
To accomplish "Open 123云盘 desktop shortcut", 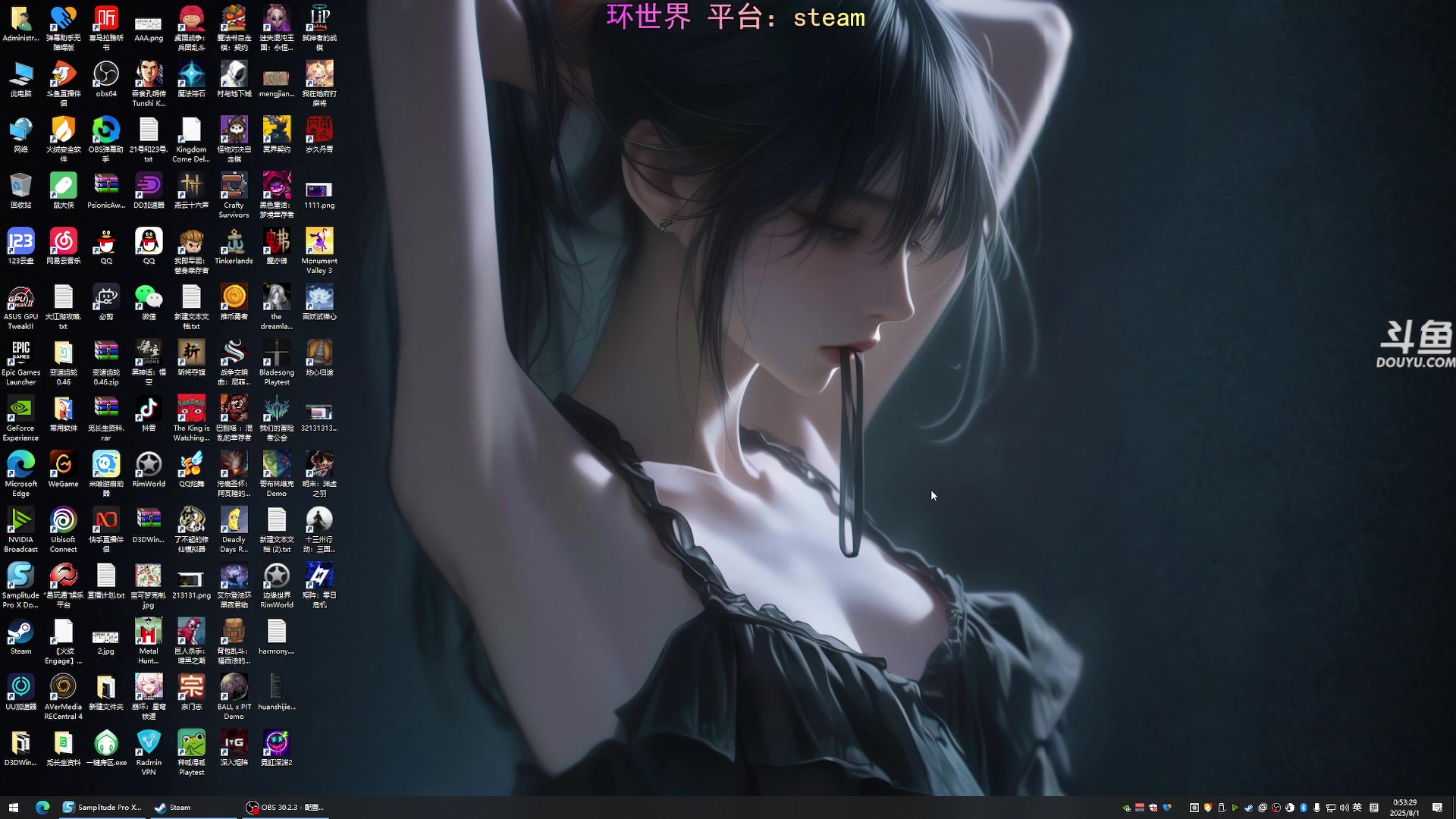I will tap(20, 246).
